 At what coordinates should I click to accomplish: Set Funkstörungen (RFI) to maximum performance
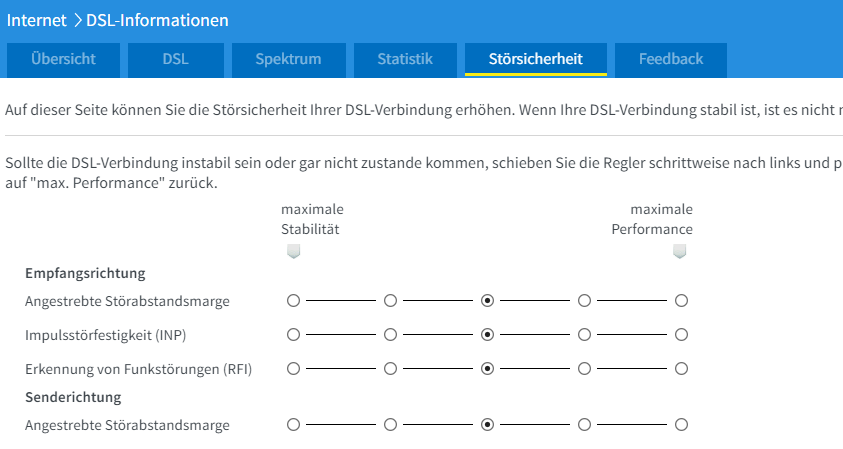pyautogui.click(x=682, y=369)
